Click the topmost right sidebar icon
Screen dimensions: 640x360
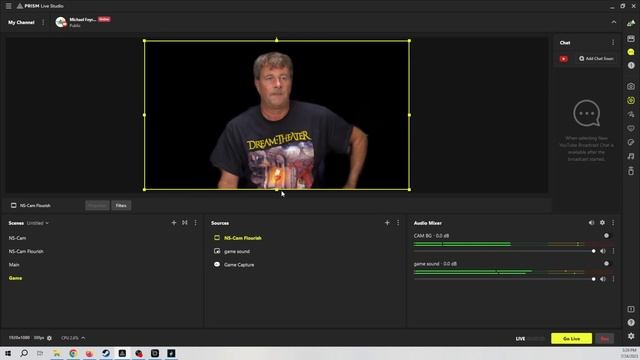[631, 24]
